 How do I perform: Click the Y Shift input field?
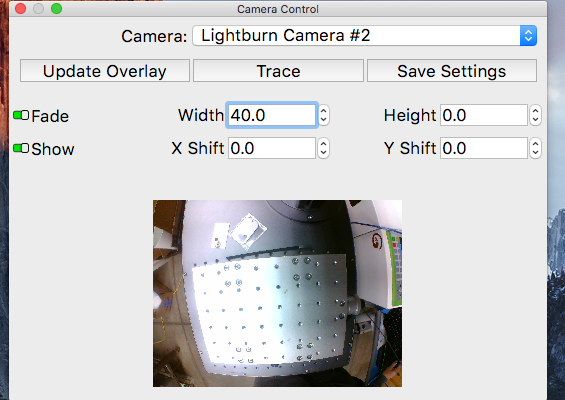click(x=484, y=148)
